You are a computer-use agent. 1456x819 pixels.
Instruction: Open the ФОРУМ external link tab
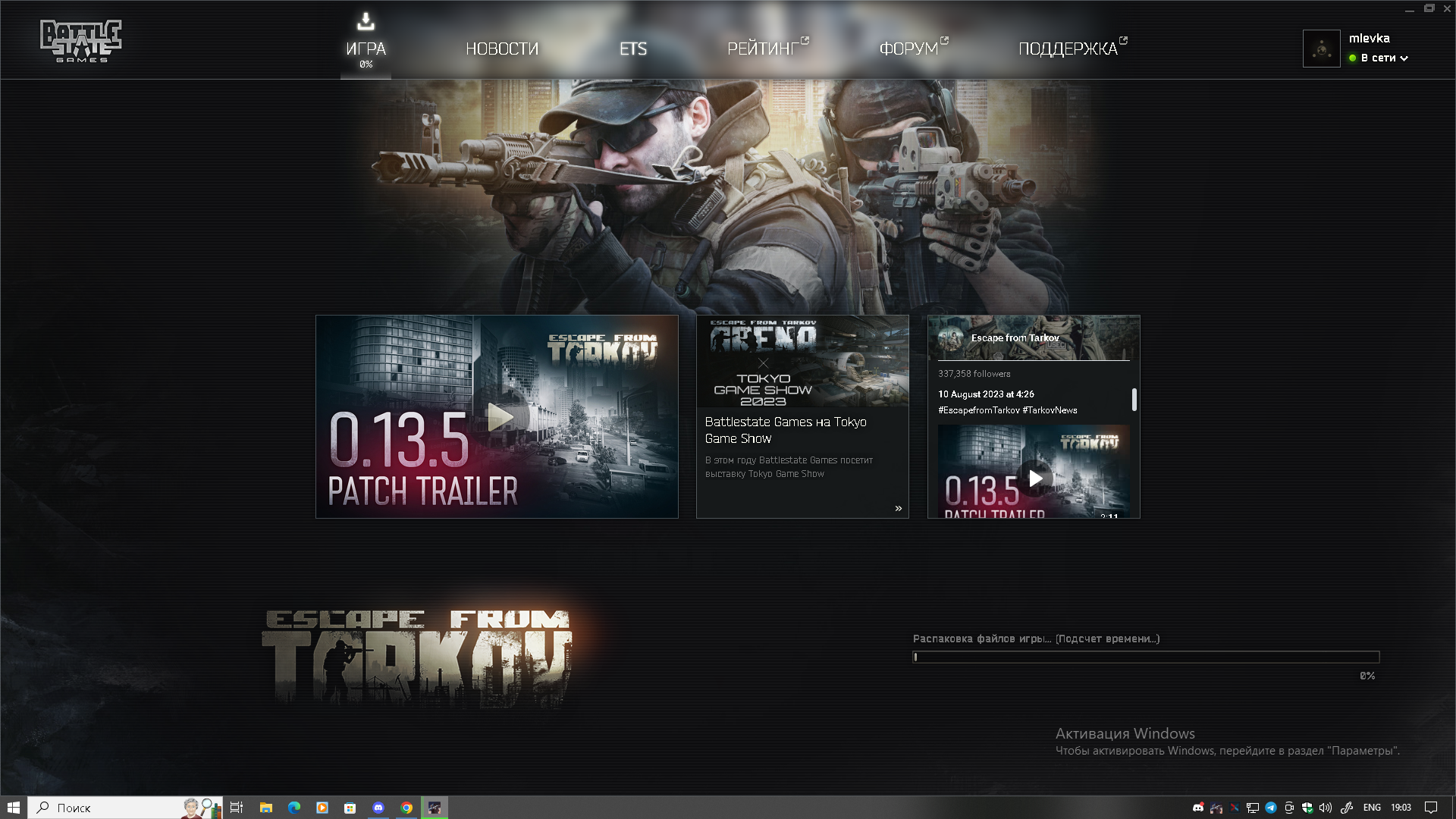(913, 48)
